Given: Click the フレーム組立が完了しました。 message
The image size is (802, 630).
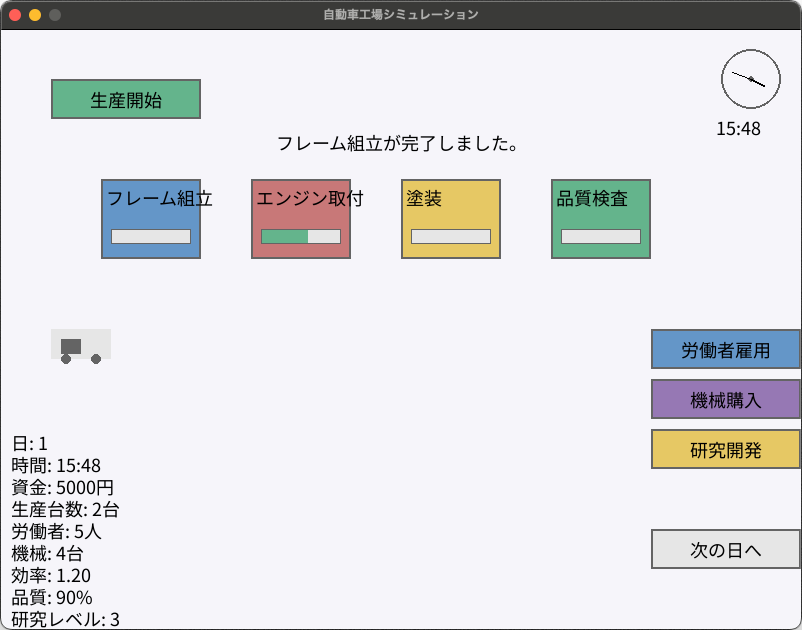Looking at the screenshot, I should point(397,144).
